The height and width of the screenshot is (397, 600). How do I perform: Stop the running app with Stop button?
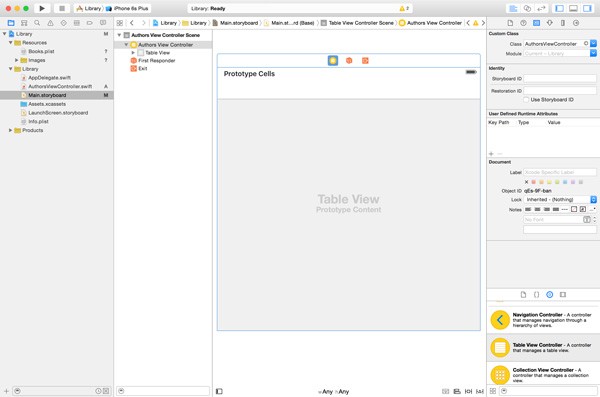click(62, 8)
